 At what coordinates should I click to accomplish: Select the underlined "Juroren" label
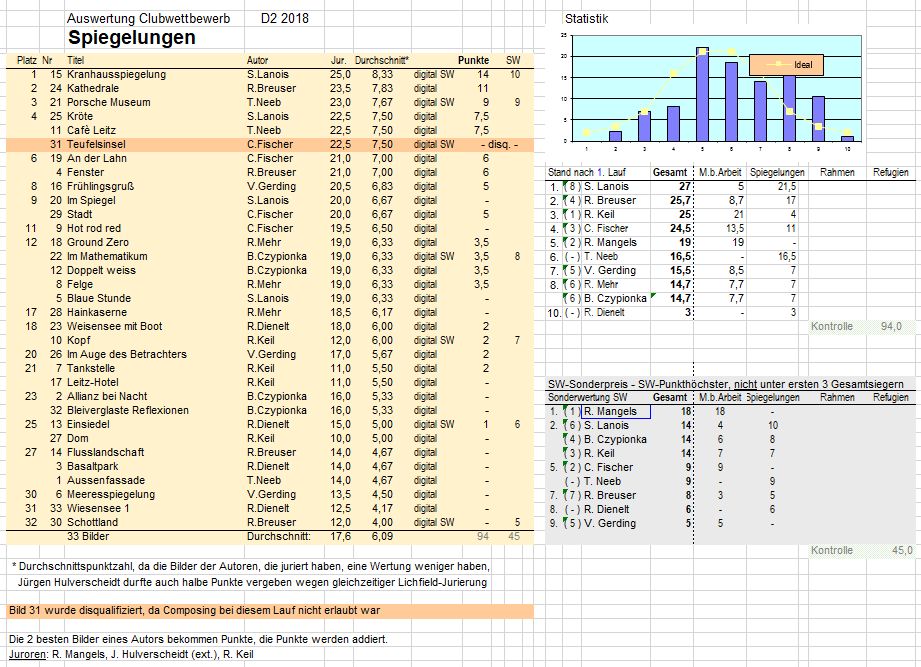[28, 655]
